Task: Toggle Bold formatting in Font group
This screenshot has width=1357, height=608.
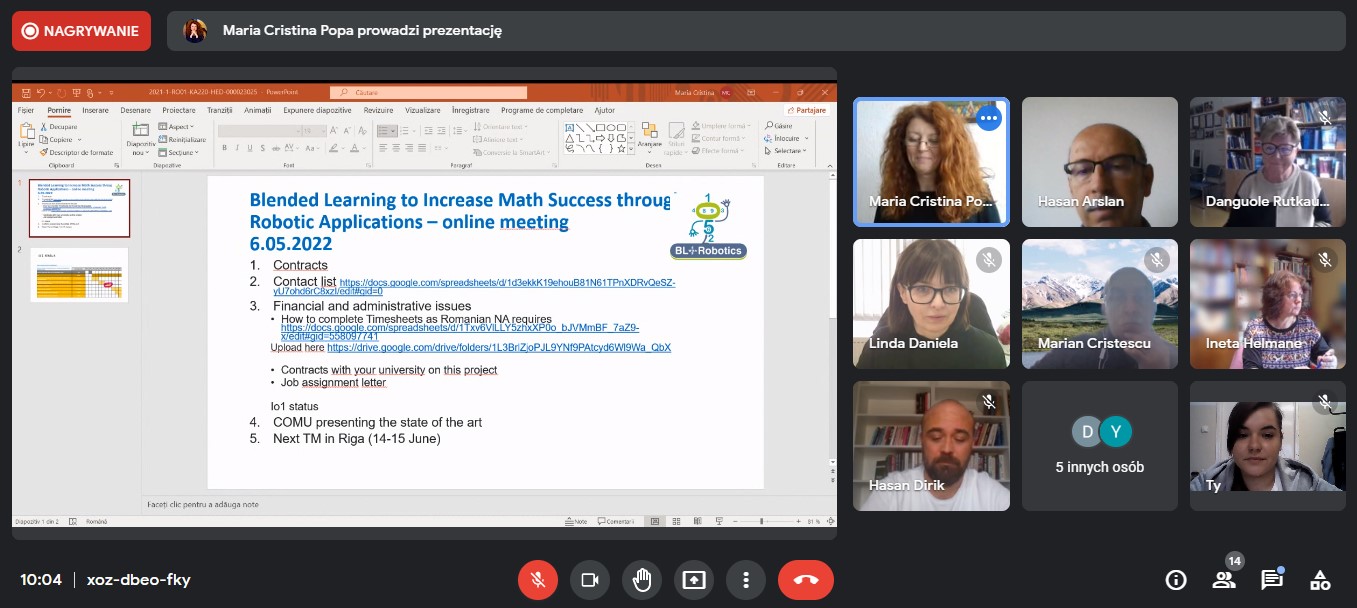Action: pyautogui.click(x=224, y=148)
